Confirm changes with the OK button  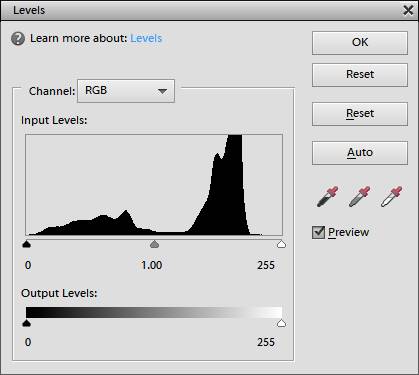(x=360, y=43)
